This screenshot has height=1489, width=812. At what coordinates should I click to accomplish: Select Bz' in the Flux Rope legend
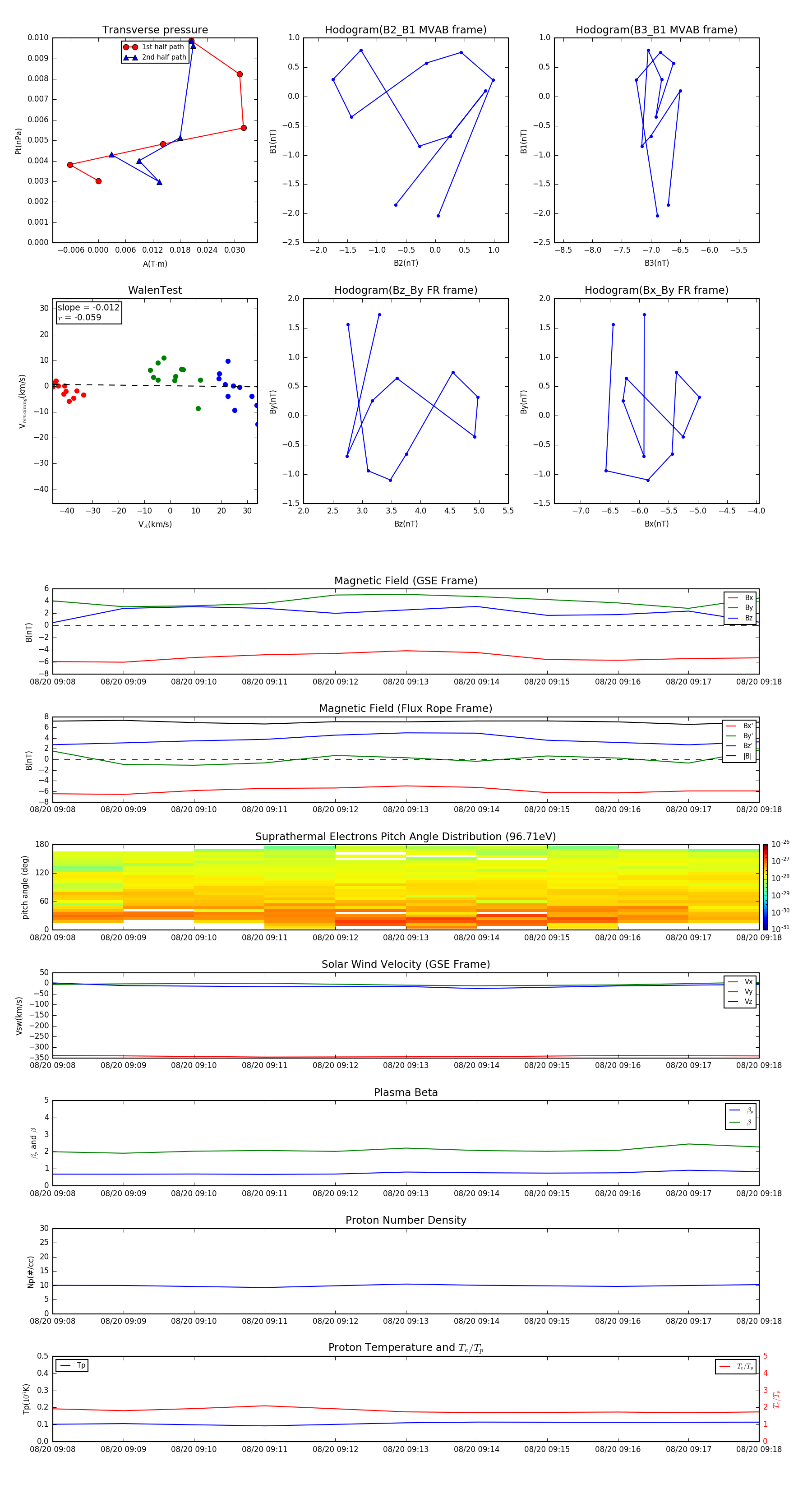[x=740, y=746]
